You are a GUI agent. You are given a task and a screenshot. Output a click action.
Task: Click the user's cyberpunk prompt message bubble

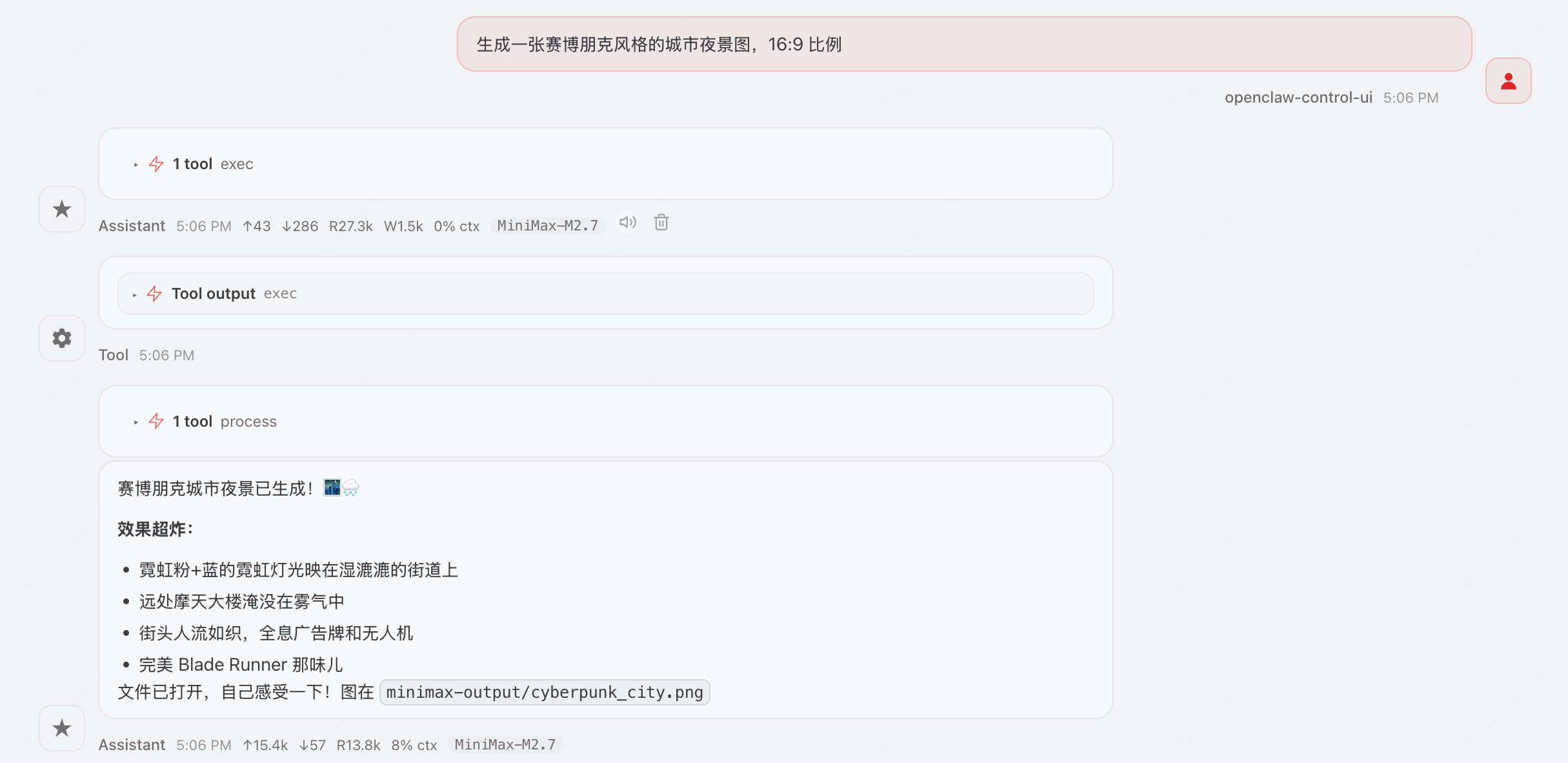[x=964, y=45]
